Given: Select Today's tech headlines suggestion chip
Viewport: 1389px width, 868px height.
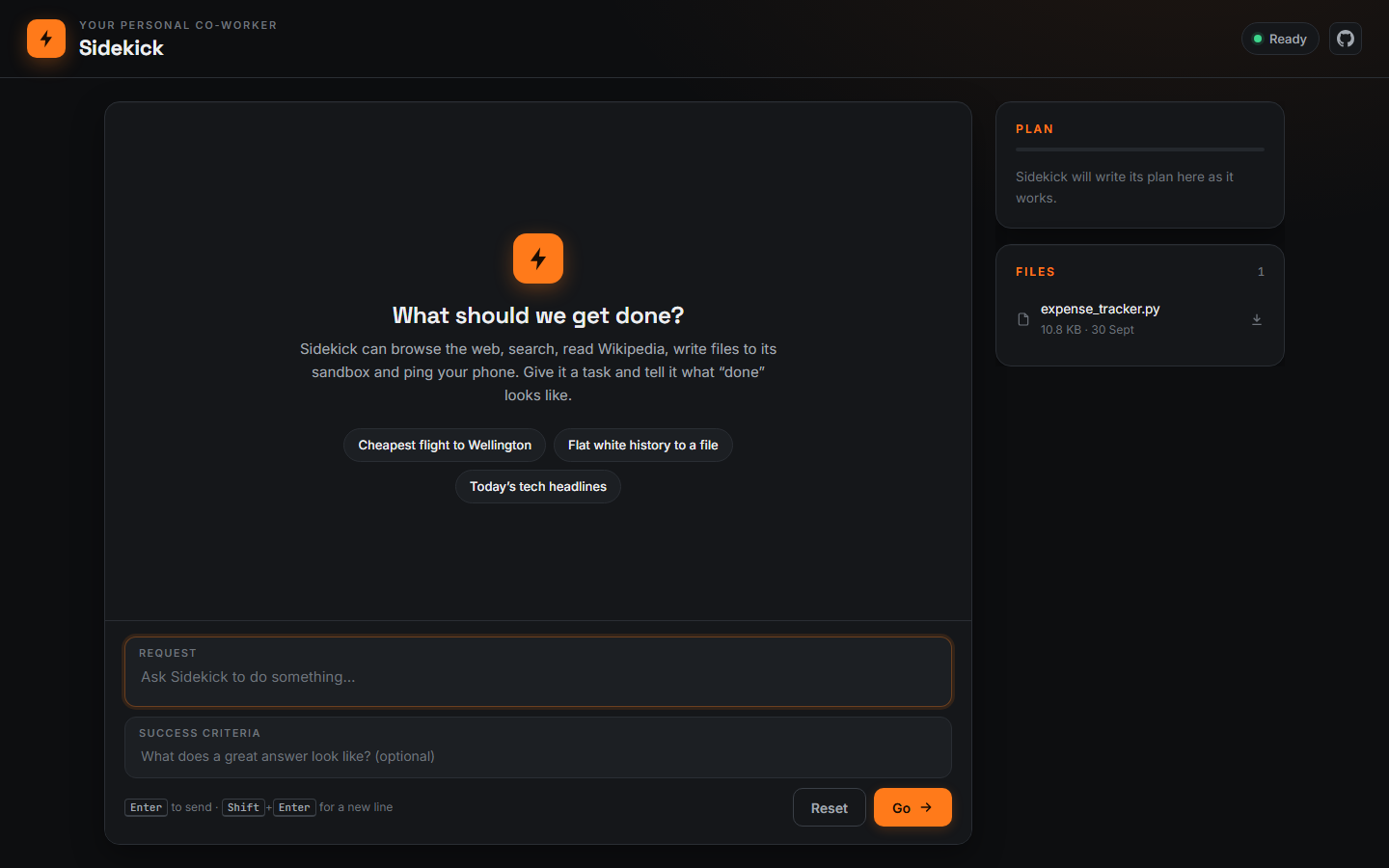Looking at the screenshot, I should (538, 486).
